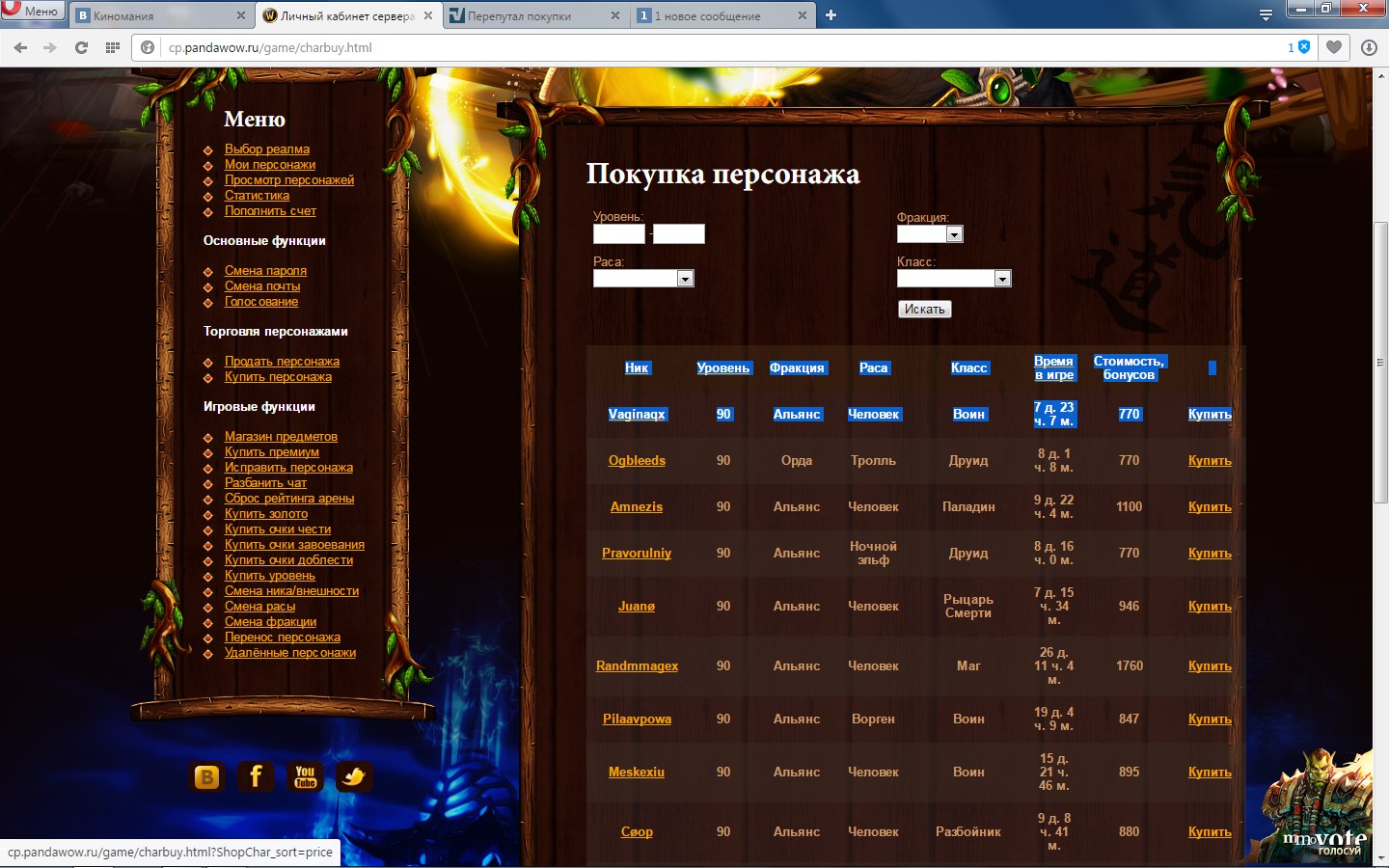Click the Купить премиум link
This screenshot has height=868, width=1389.
click(x=272, y=452)
